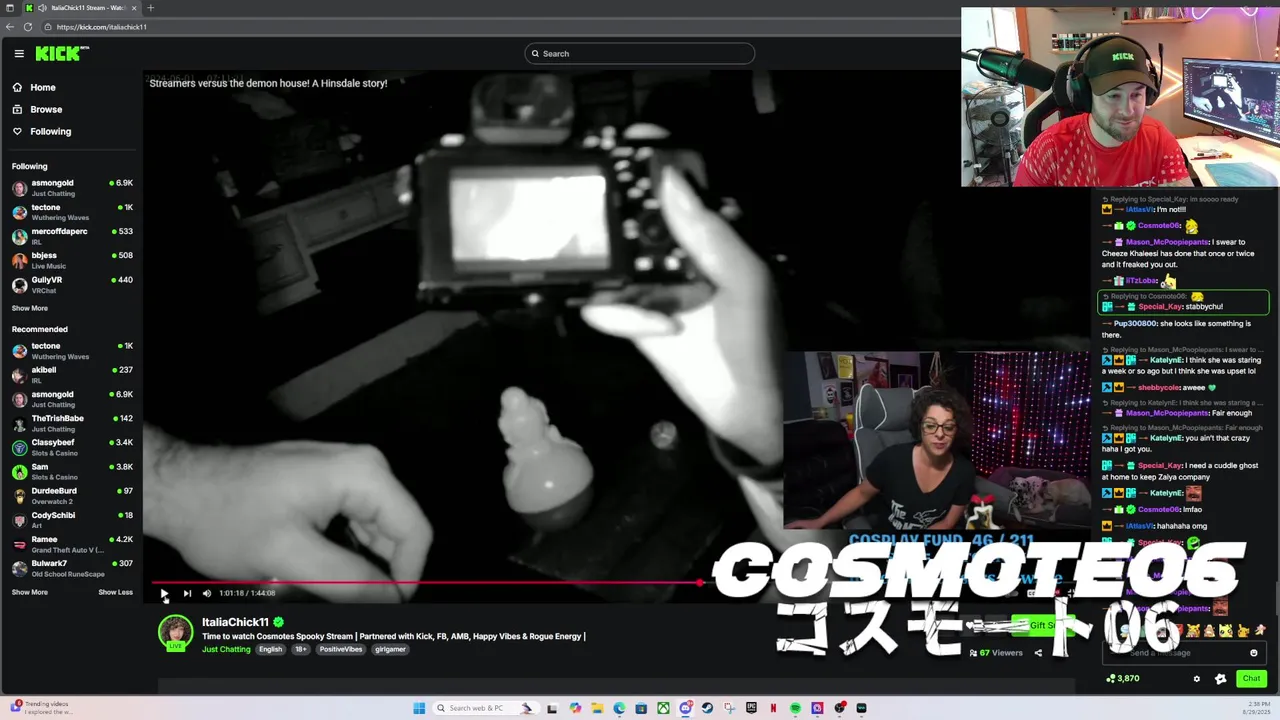This screenshot has width=1280, height=720.
Task: Open mercoffdaperc channel
Action: tap(72, 236)
